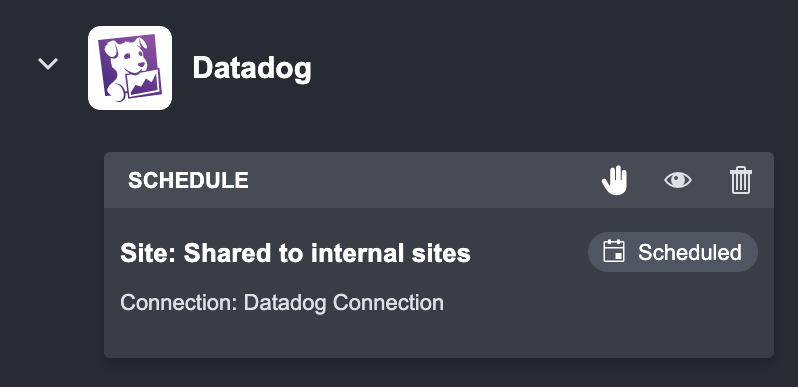Image resolution: width=798 pixels, height=387 pixels.
Task: Click the calendar icon in the Scheduled badge
Action: pyautogui.click(x=614, y=252)
